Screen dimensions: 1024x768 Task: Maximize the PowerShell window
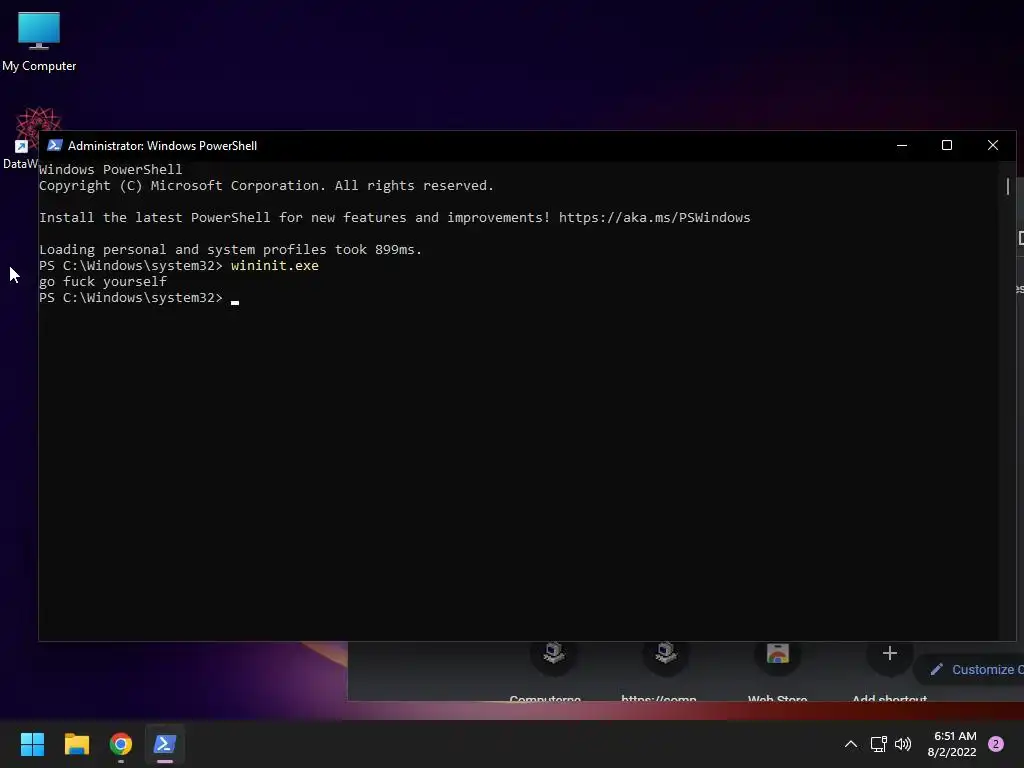946,145
